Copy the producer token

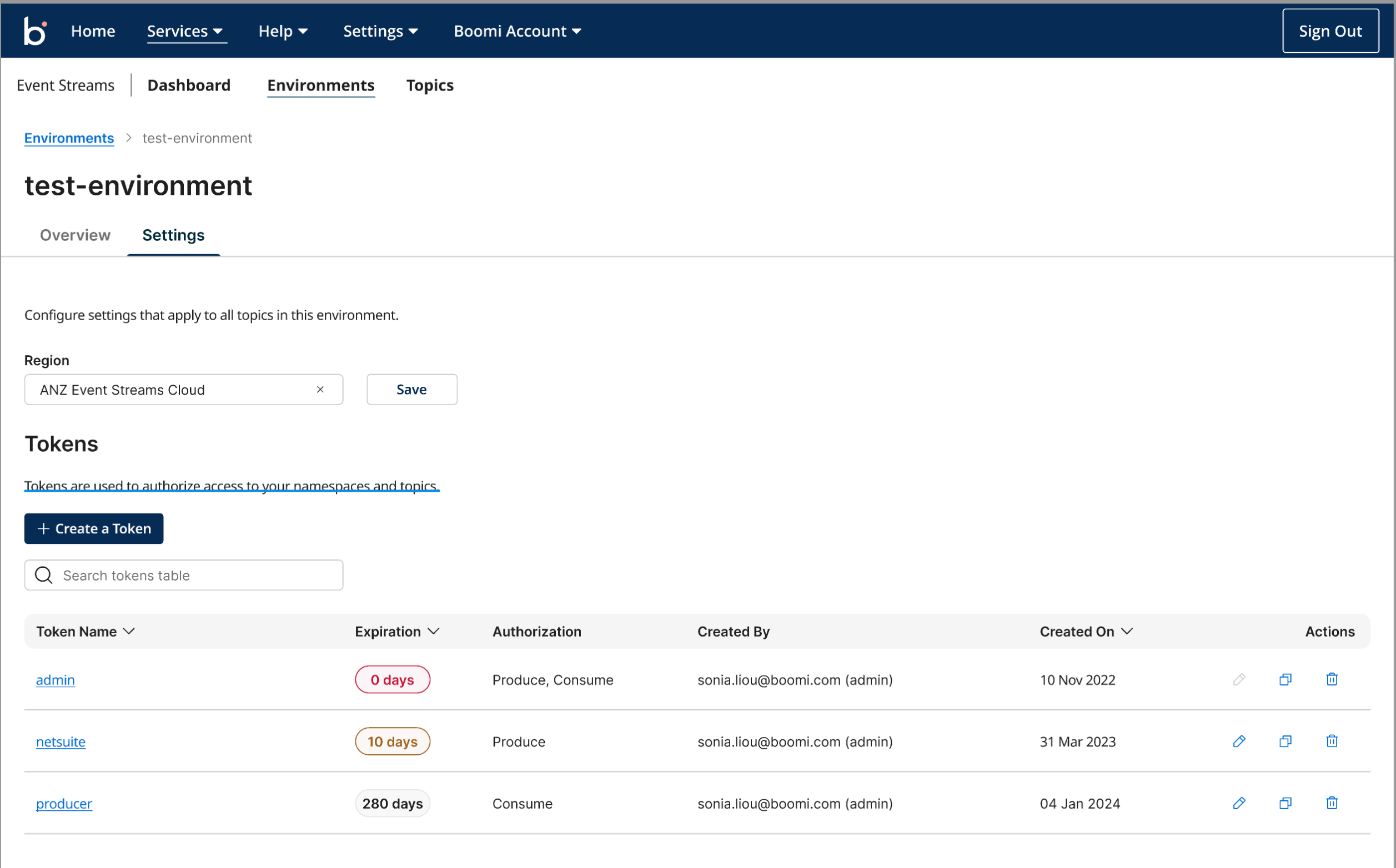1285,803
